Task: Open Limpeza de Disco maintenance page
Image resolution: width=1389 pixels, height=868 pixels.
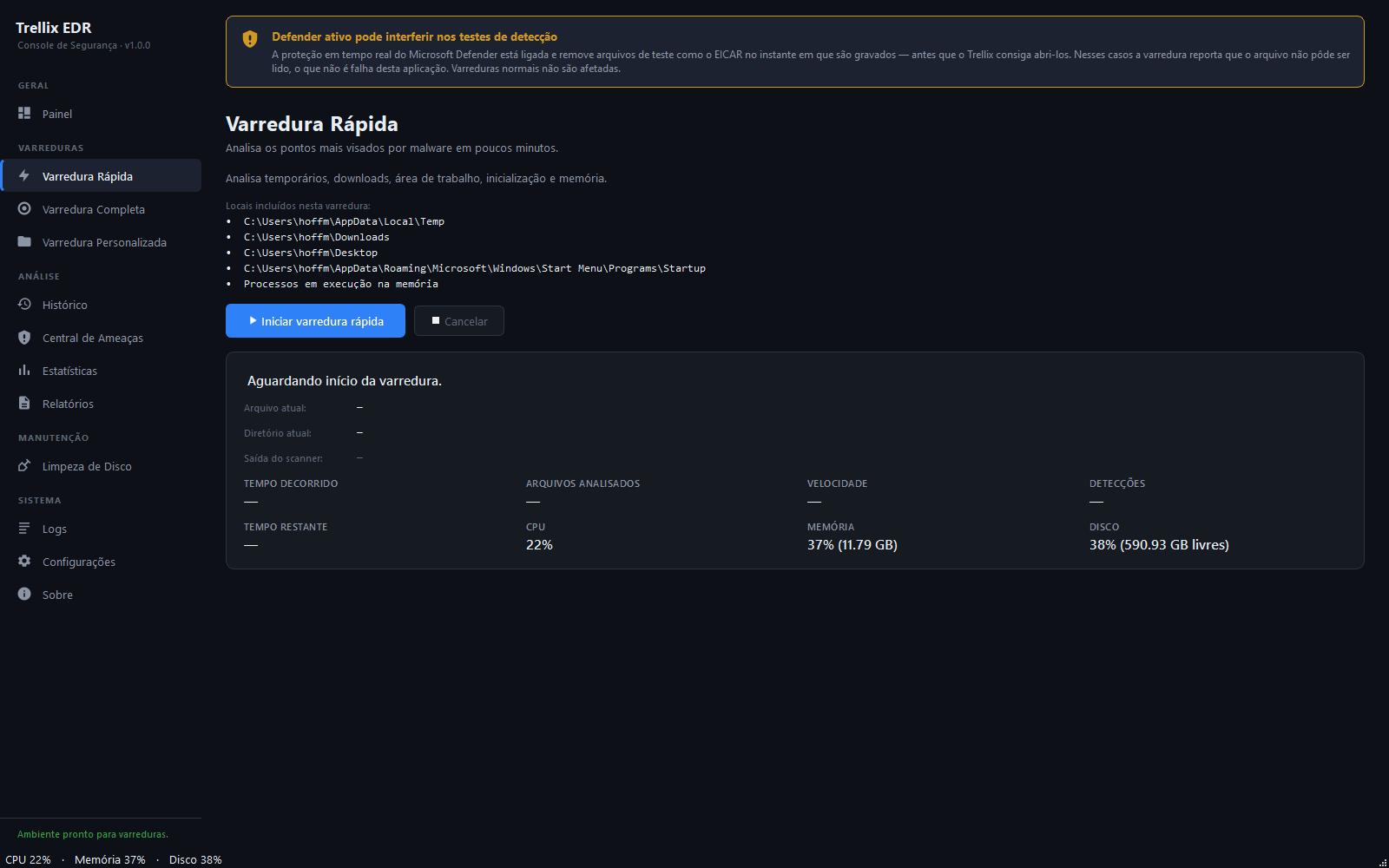Action: (x=101, y=466)
